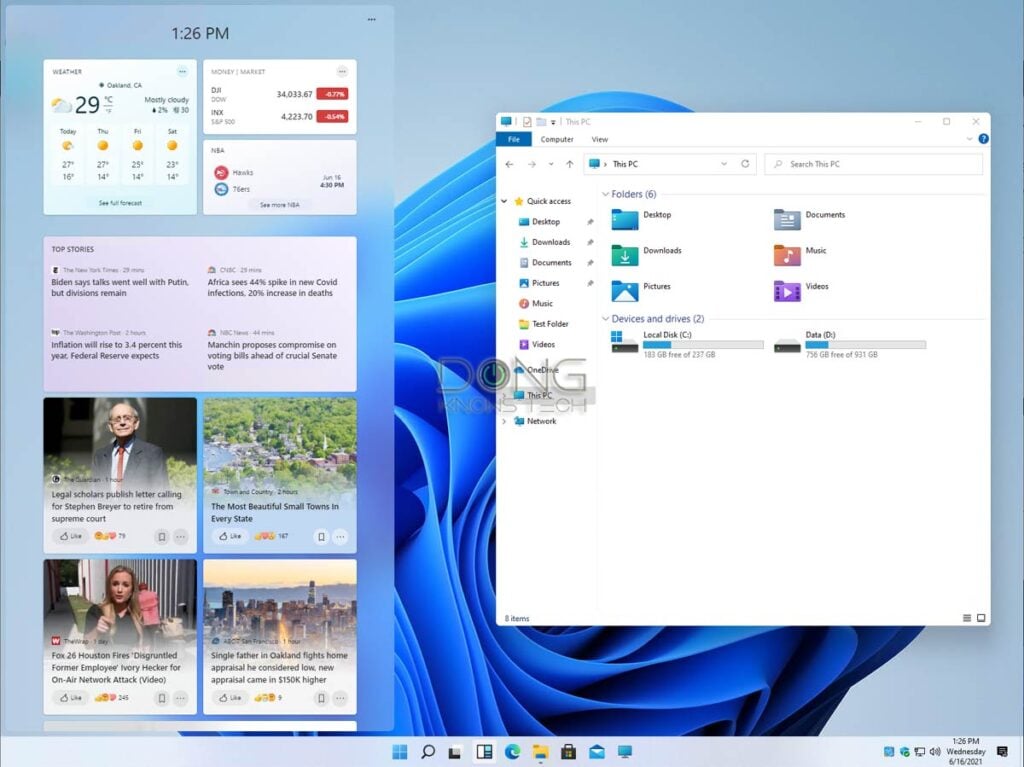1024x767 pixels.
Task: Open File Explorer help
Action: [984, 139]
